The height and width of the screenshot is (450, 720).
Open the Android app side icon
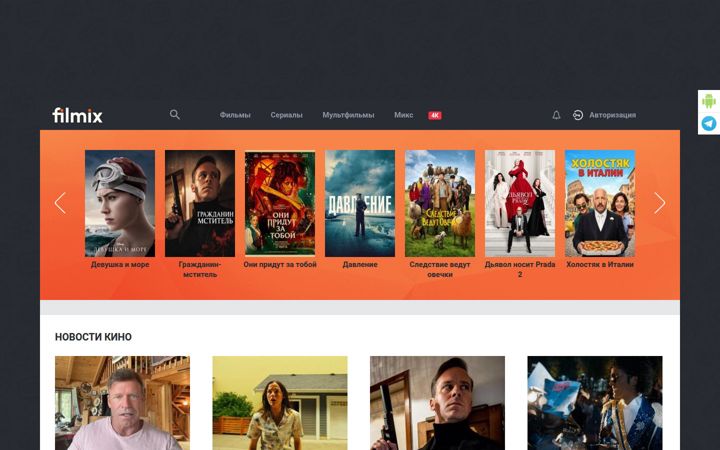(x=709, y=101)
